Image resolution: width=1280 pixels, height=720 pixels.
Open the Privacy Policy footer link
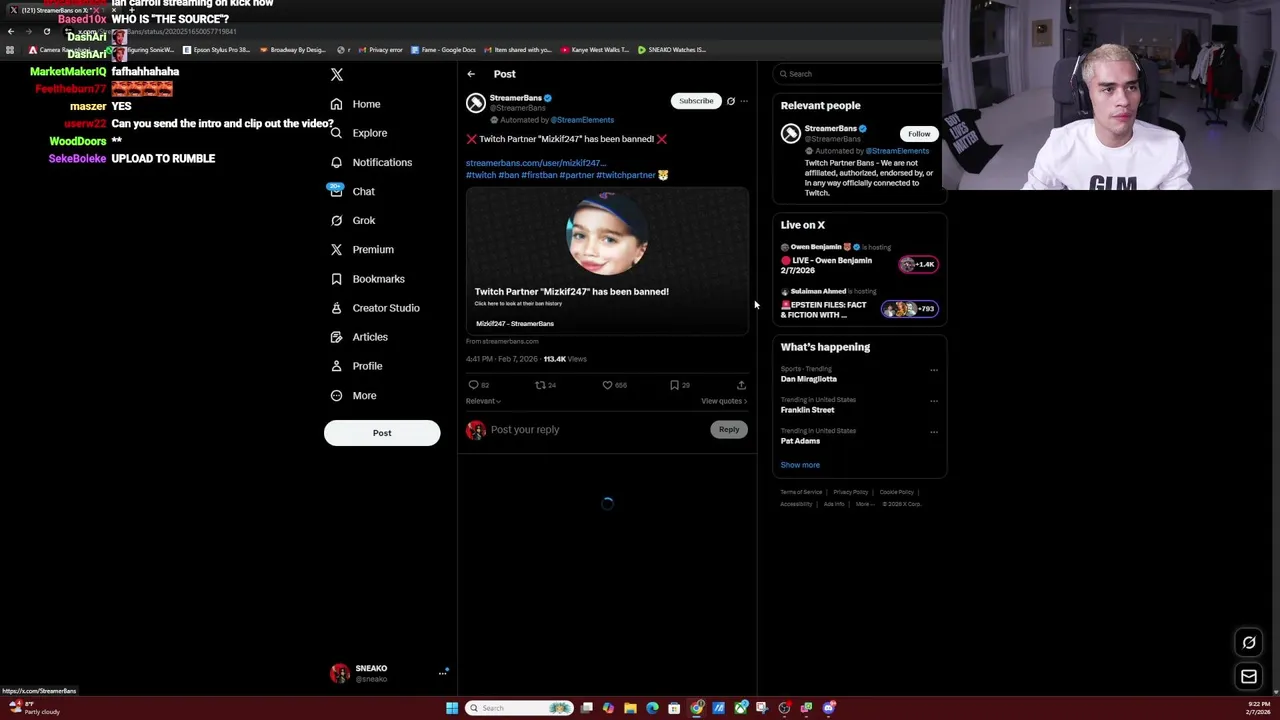pos(851,492)
